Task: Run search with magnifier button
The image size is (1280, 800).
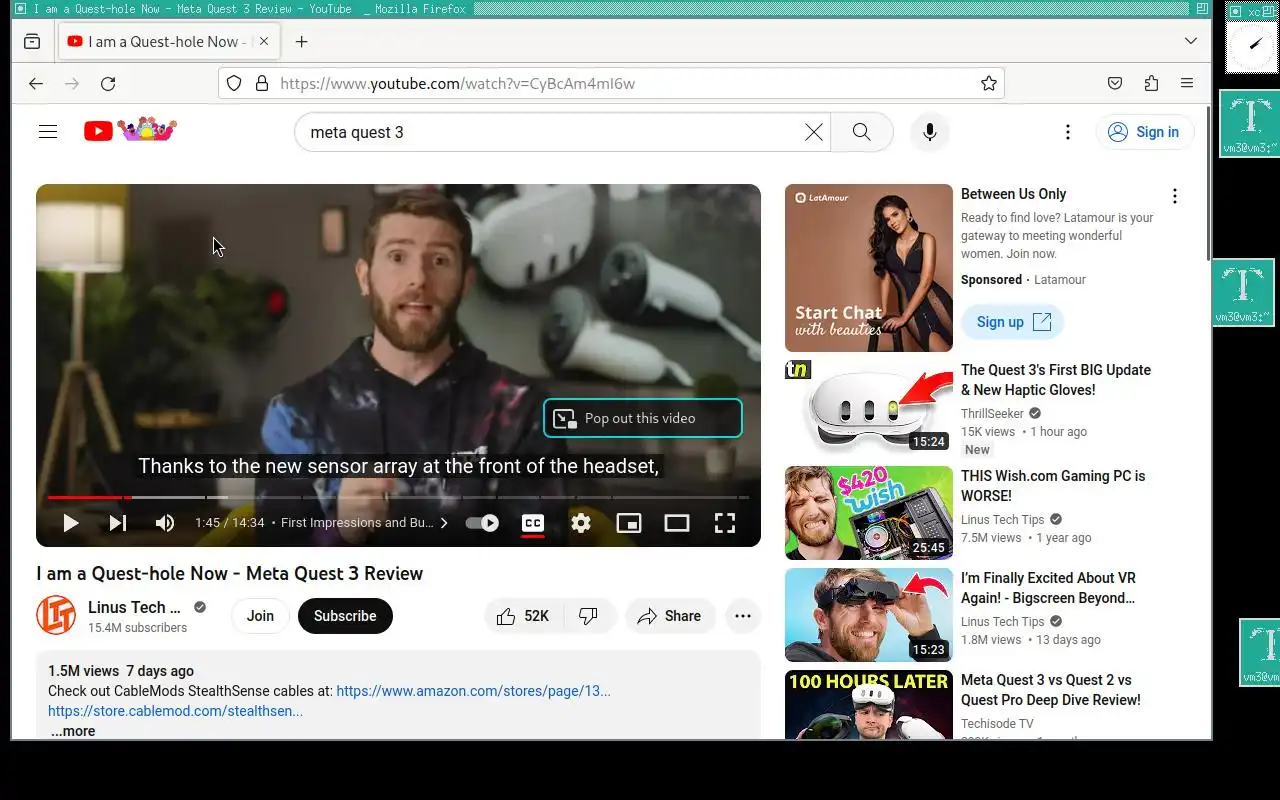Action: click(861, 132)
